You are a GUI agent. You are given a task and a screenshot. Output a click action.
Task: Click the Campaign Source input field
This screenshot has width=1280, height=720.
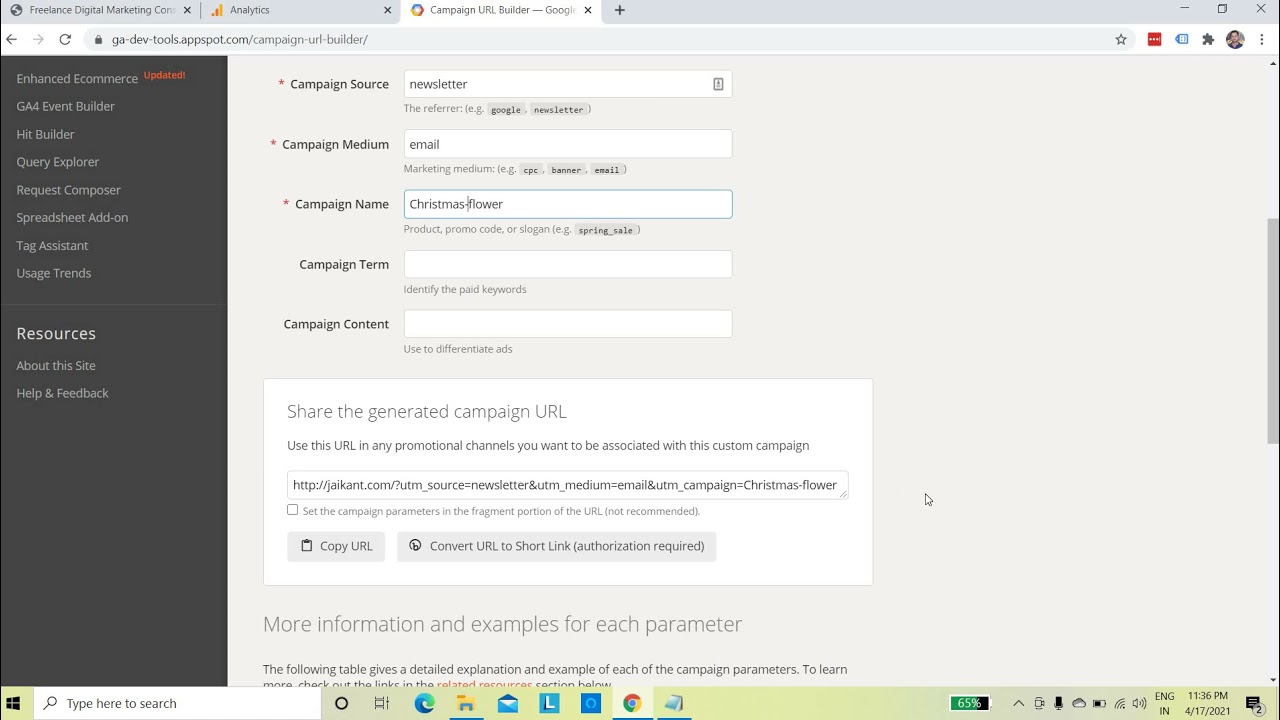point(568,84)
